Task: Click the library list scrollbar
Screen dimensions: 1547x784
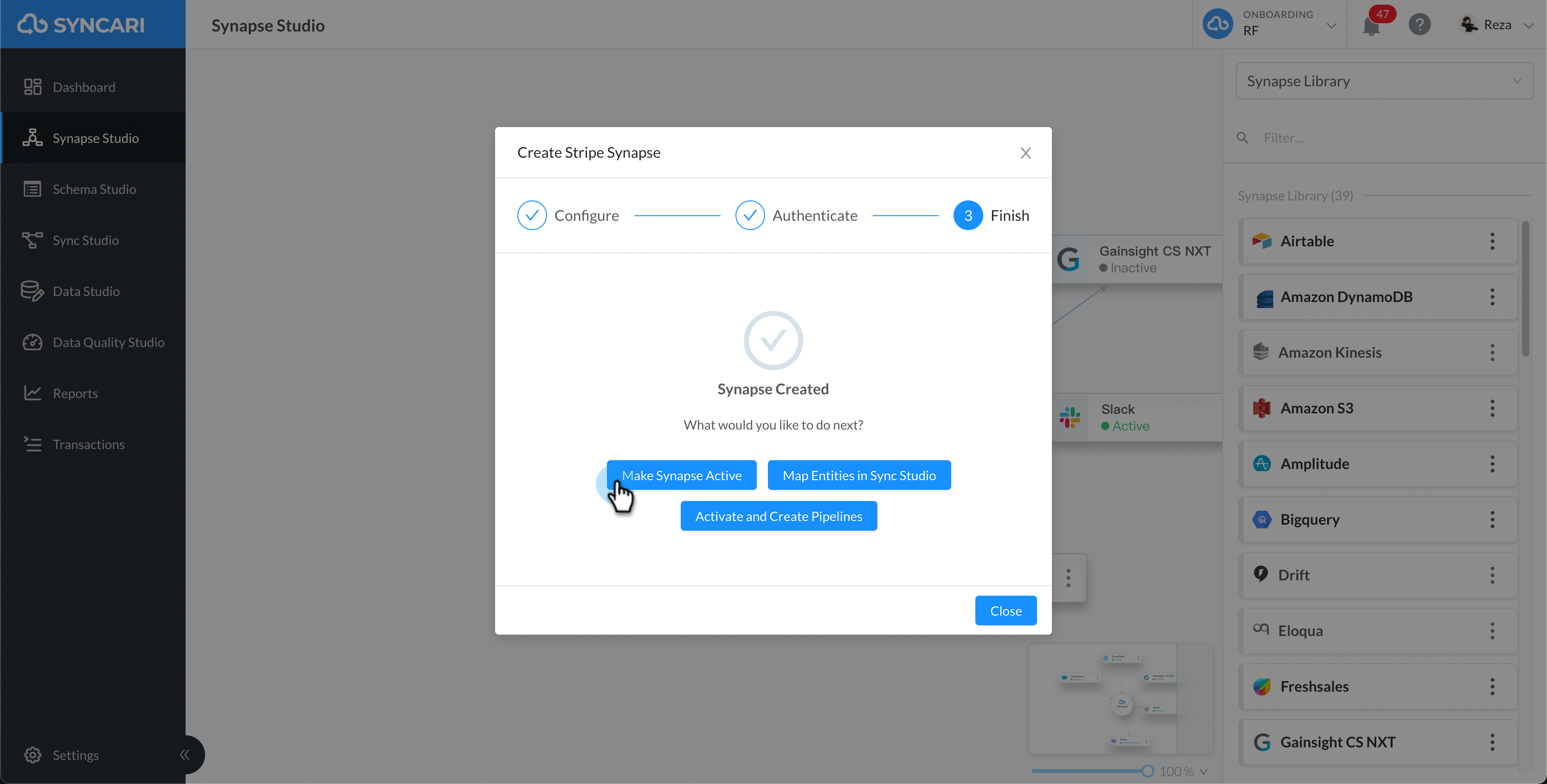Action: [x=1525, y=289]
